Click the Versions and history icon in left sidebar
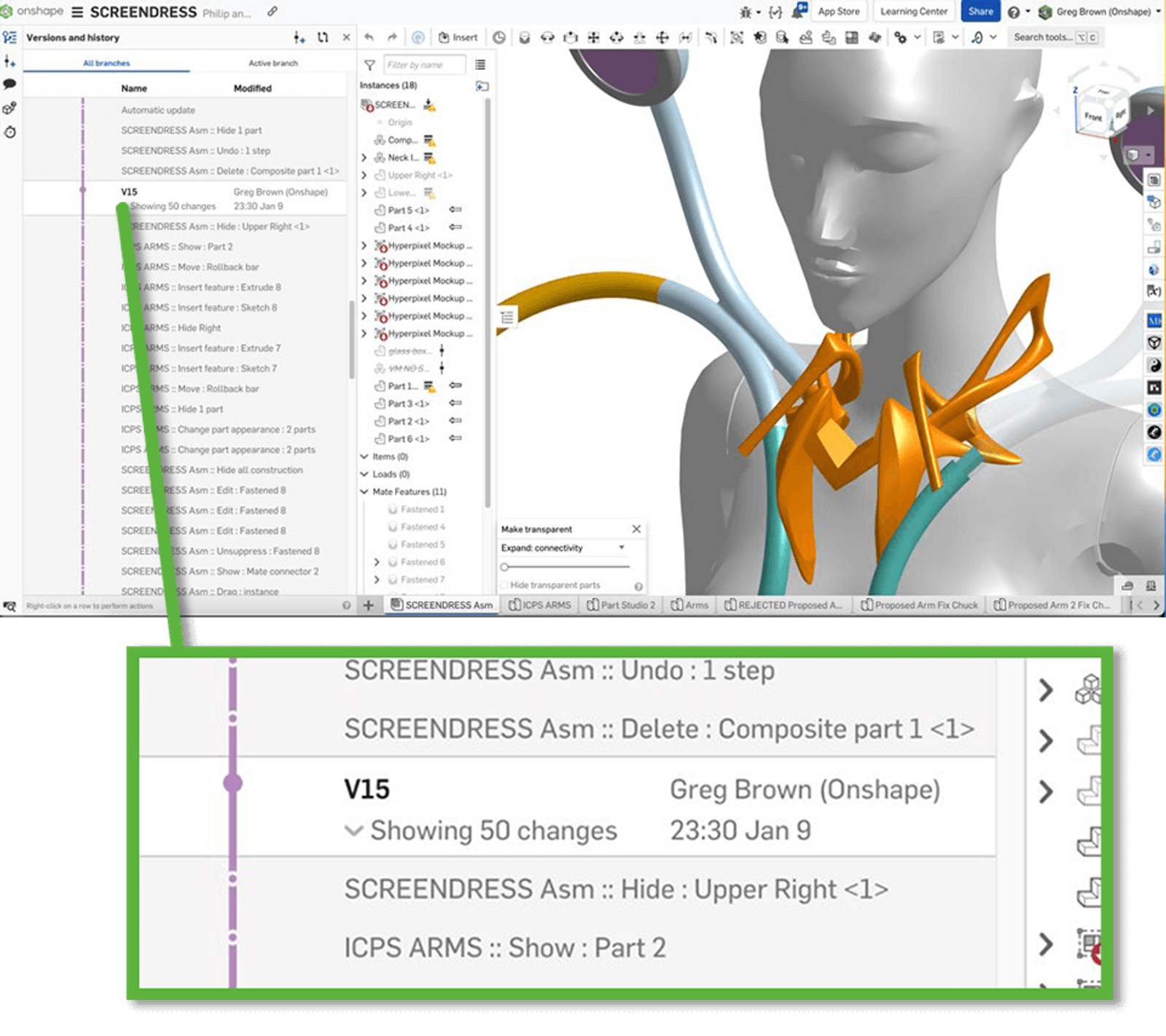Viewport: 1166px width, 1036px height. click(x=9, y=36)
